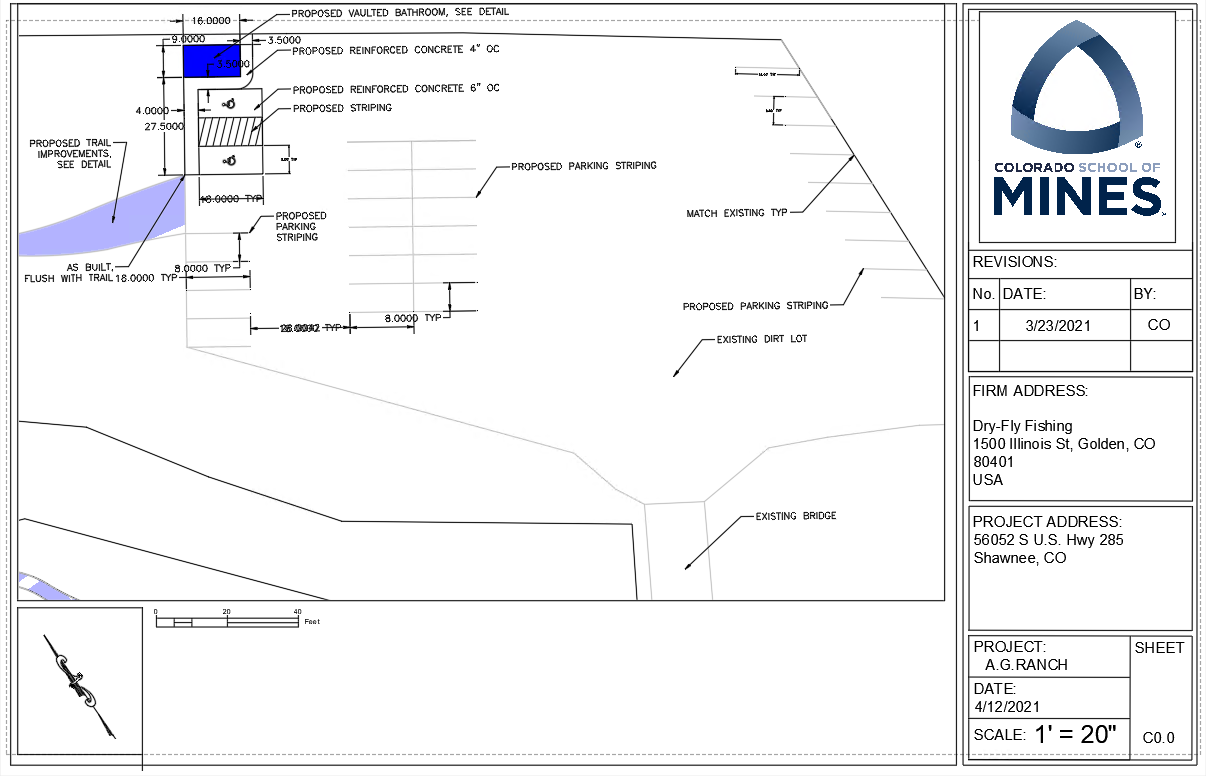The width and height of the screenshot is (1206, 776).
Task: Click the 'PROPOSED REINFORCED CONCRETE 4" OC' label
Action: (x=395, y=49)
